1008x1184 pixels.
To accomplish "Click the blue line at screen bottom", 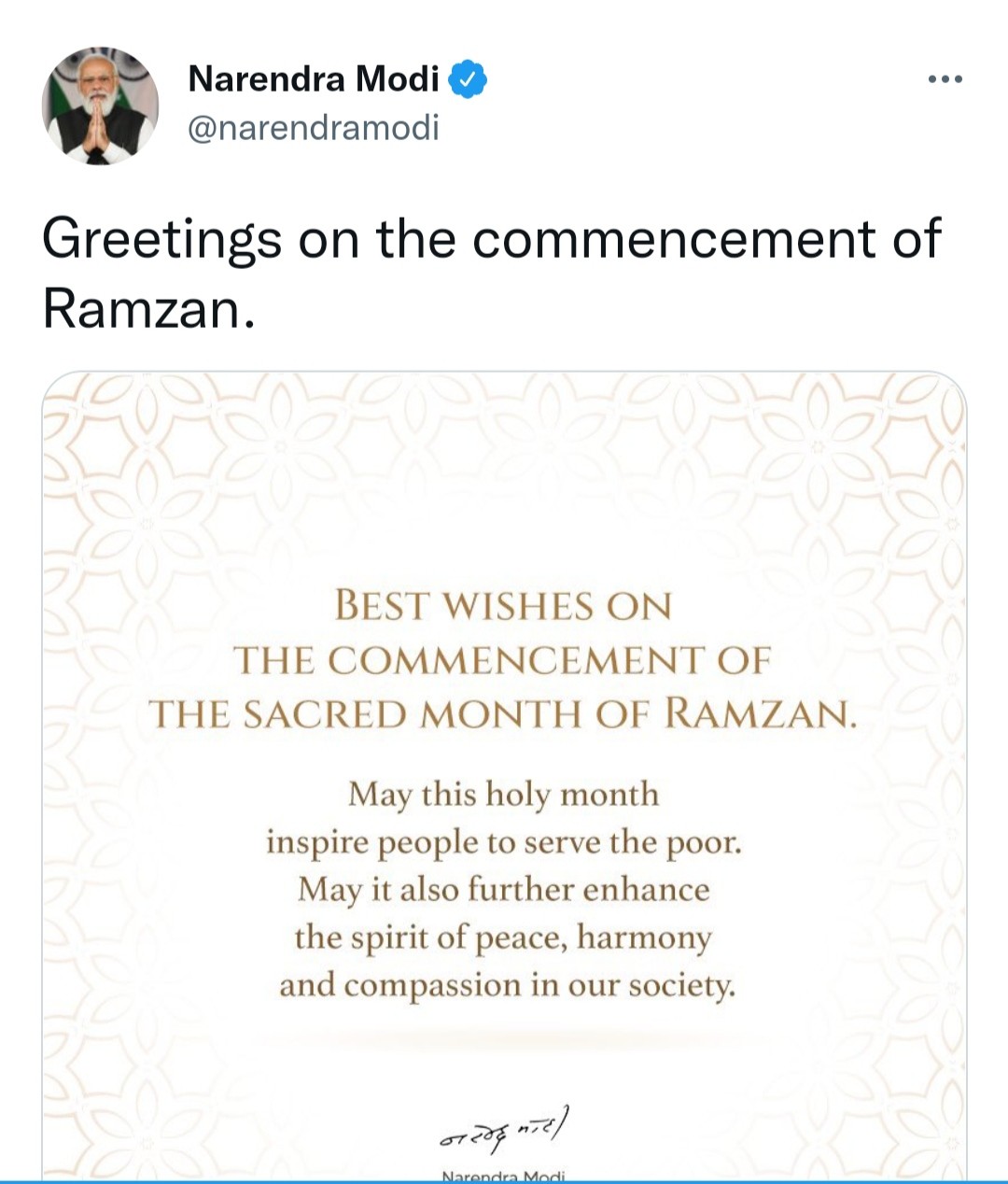I will [x=504, y=1182].
